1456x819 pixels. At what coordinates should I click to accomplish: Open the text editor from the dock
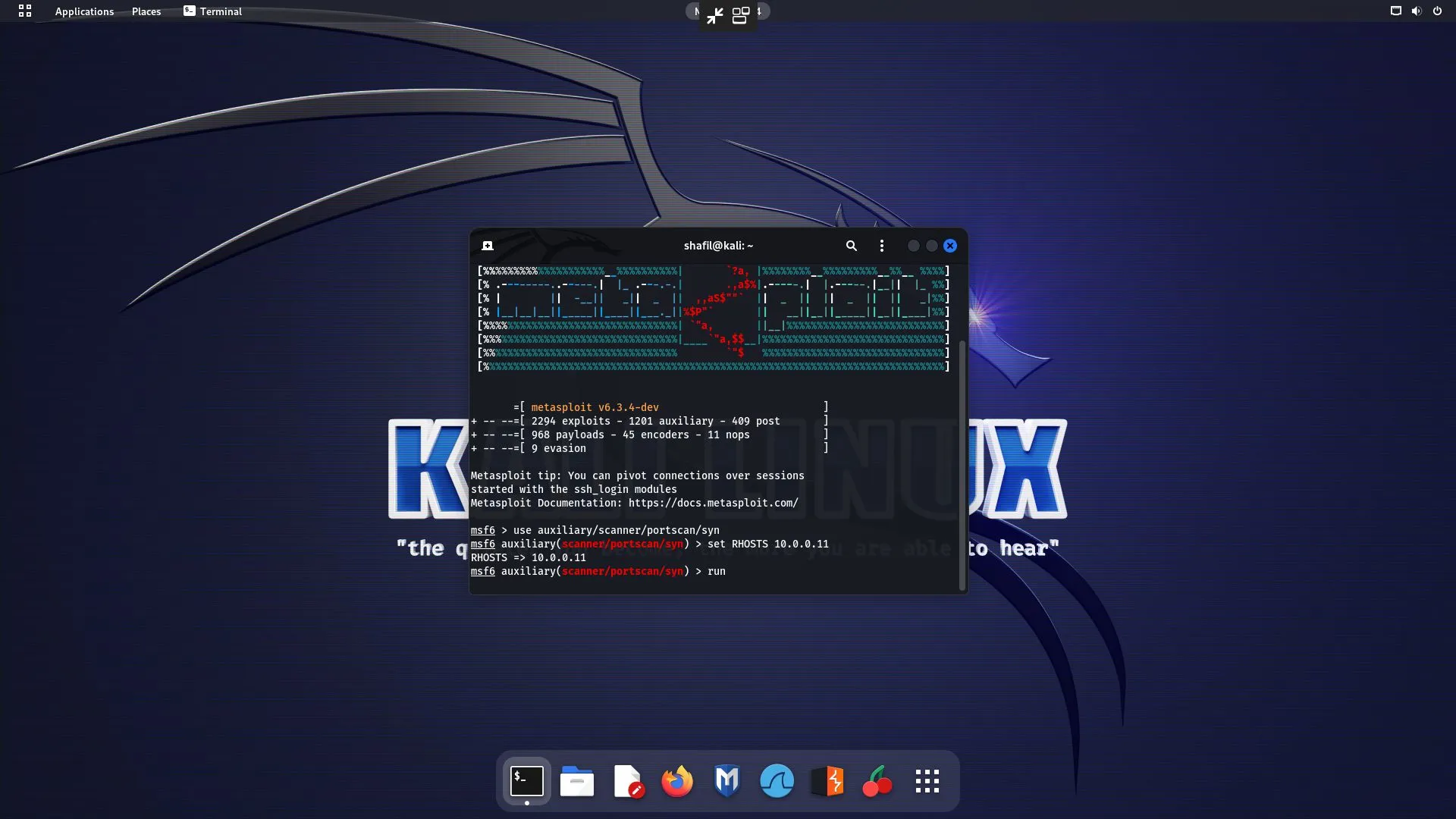tap(627, 781)
